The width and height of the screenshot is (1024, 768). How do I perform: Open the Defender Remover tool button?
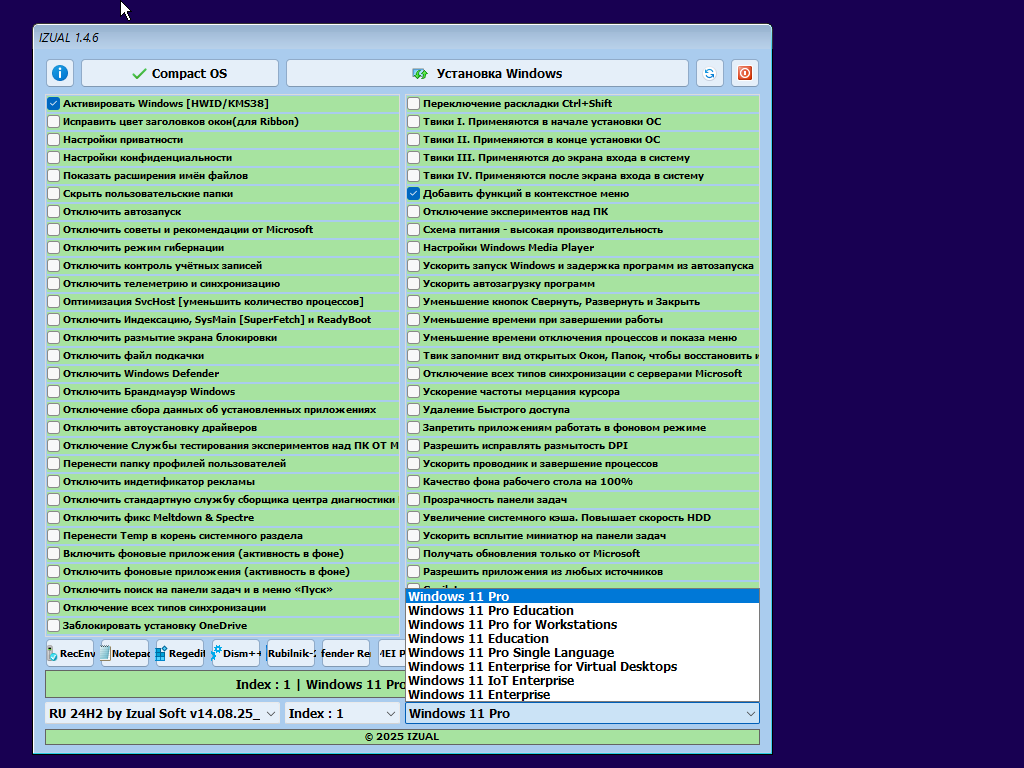click(346, 653)
